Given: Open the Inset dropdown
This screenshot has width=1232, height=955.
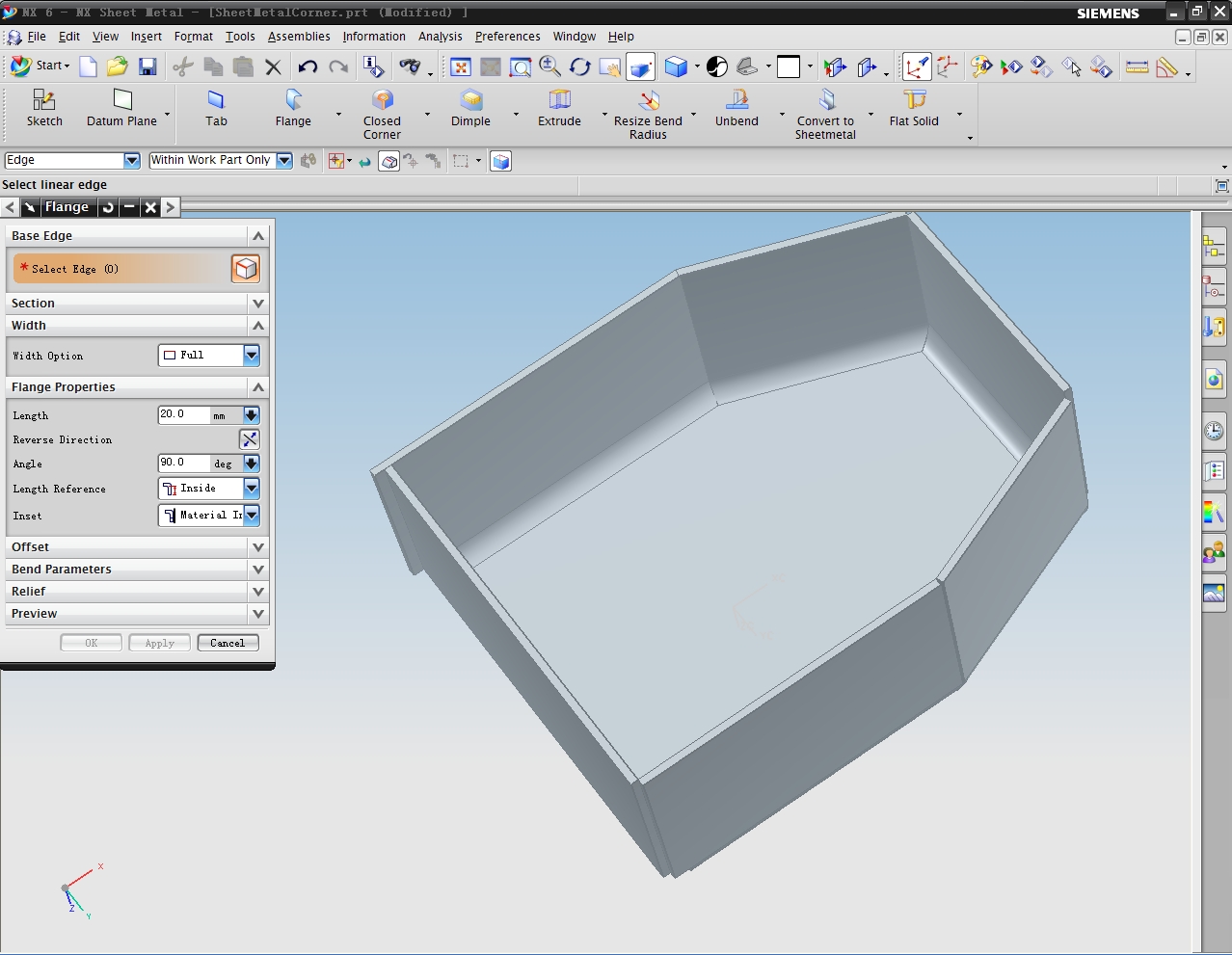Looking at the screenshot, I should pyautogui.click(x=252, y=516).
